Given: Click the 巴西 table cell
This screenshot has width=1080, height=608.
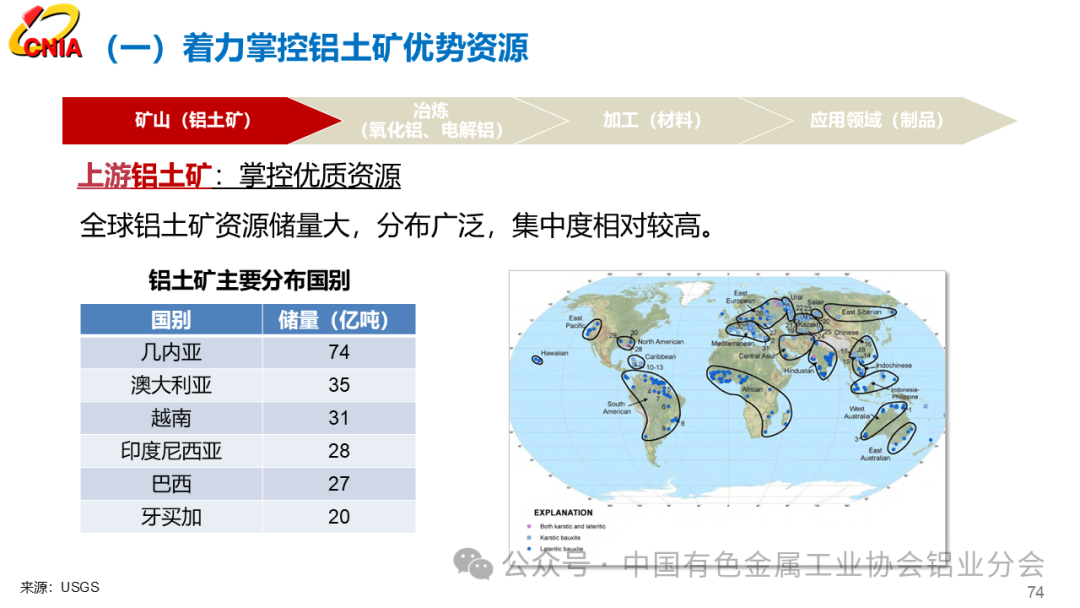Looking at the screenshot, I should 171,484.
